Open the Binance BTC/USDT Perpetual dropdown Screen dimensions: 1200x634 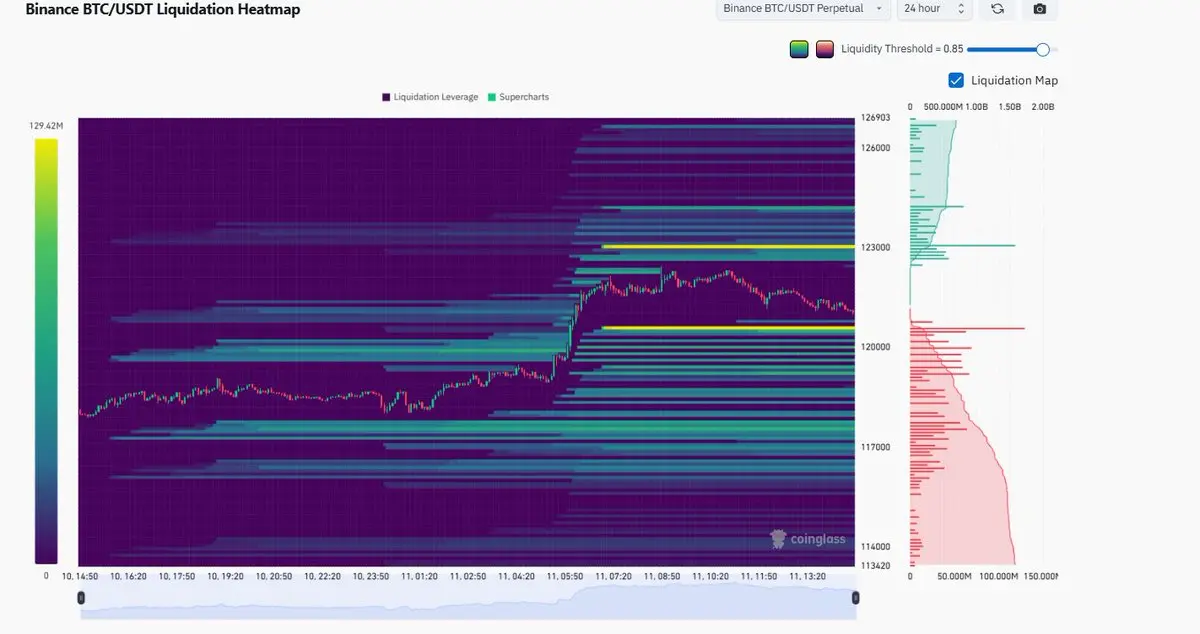(804, 9)
